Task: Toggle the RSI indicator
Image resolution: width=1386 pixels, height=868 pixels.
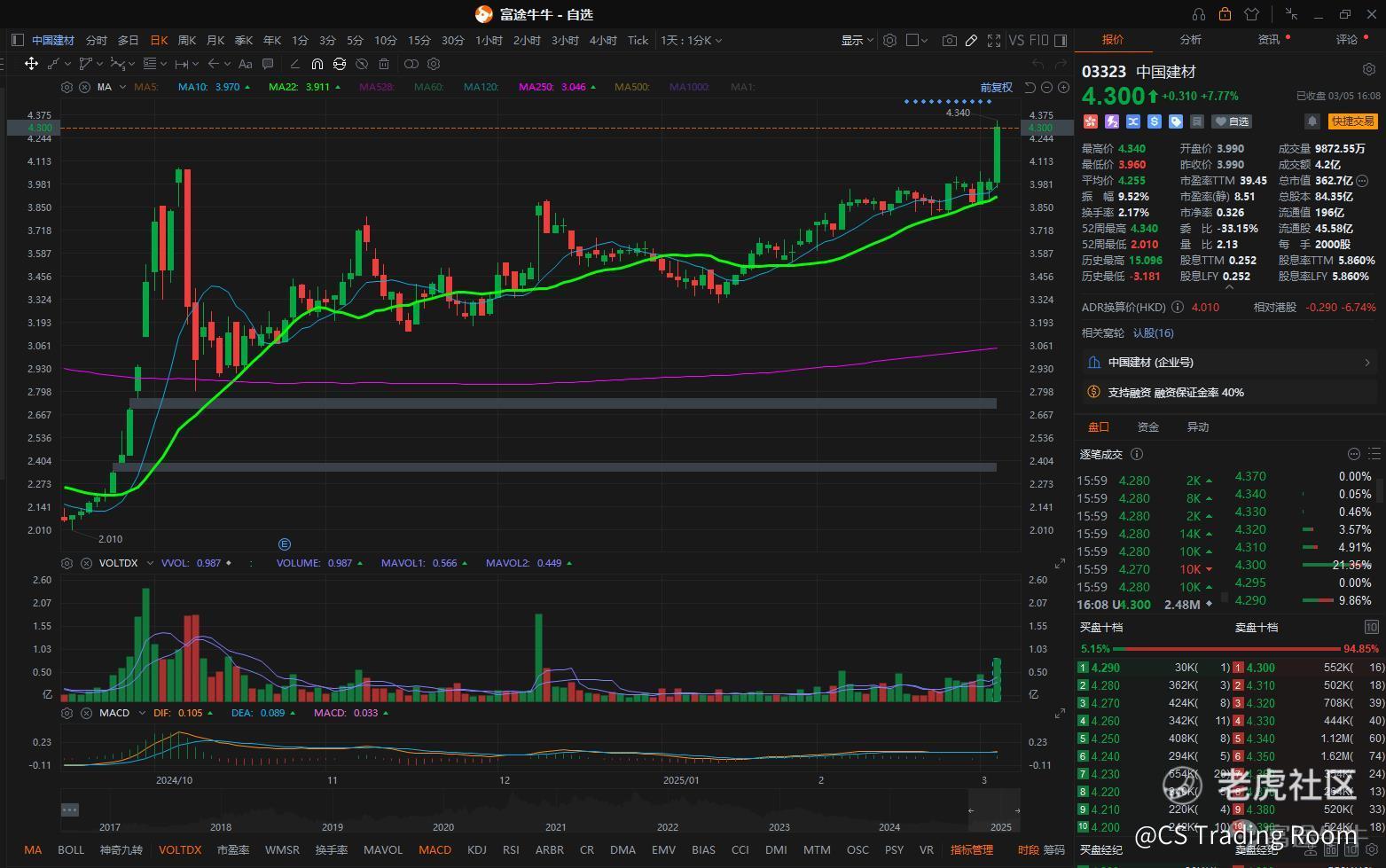Action: pyautogui.click(x=511, y=849)
